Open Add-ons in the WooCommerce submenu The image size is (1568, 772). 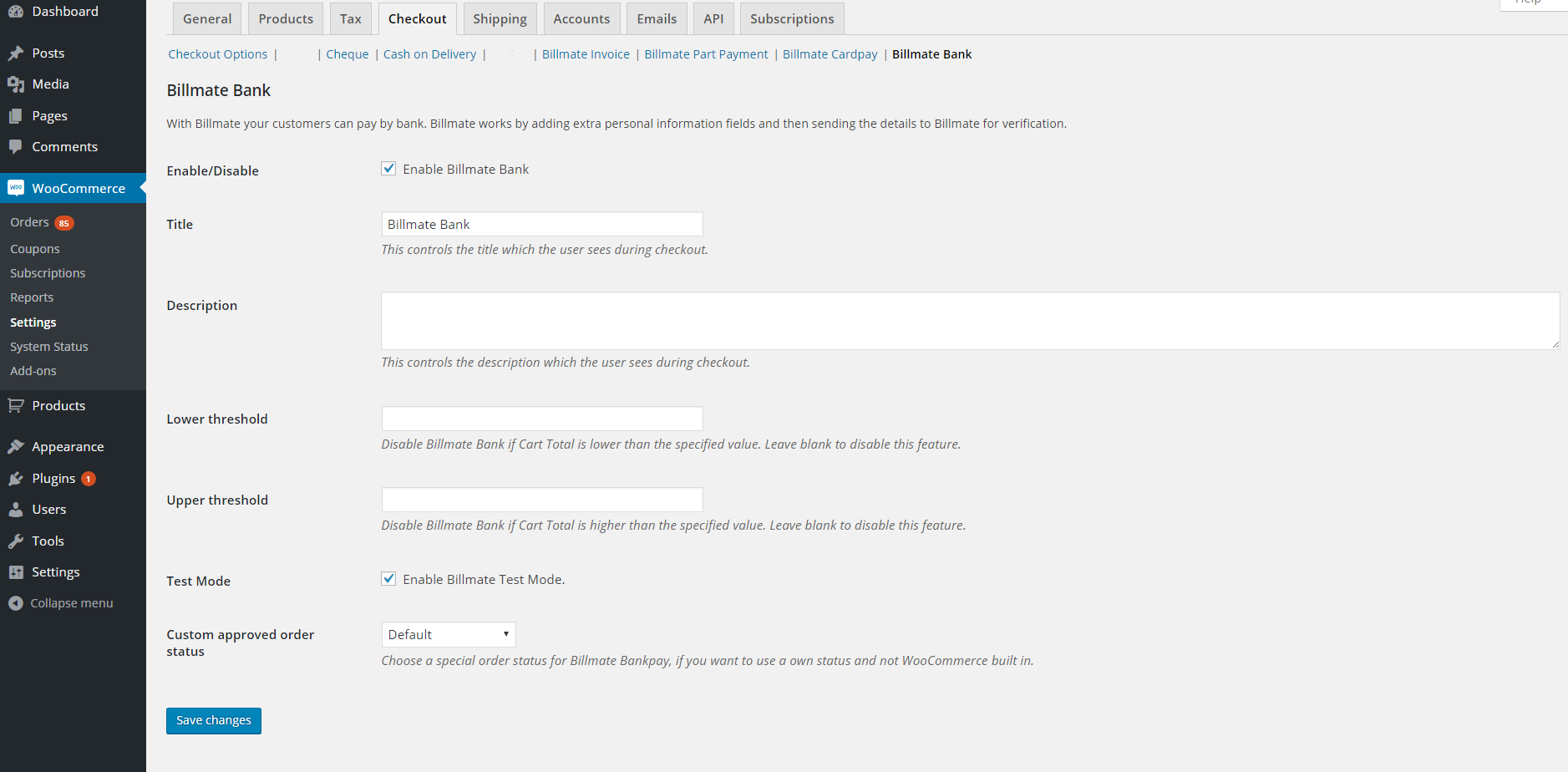[x=33, y=371]
